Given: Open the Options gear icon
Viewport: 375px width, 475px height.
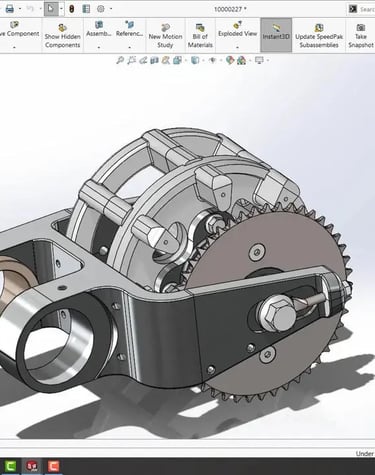Looking at the screenshot, I should 100,9.
